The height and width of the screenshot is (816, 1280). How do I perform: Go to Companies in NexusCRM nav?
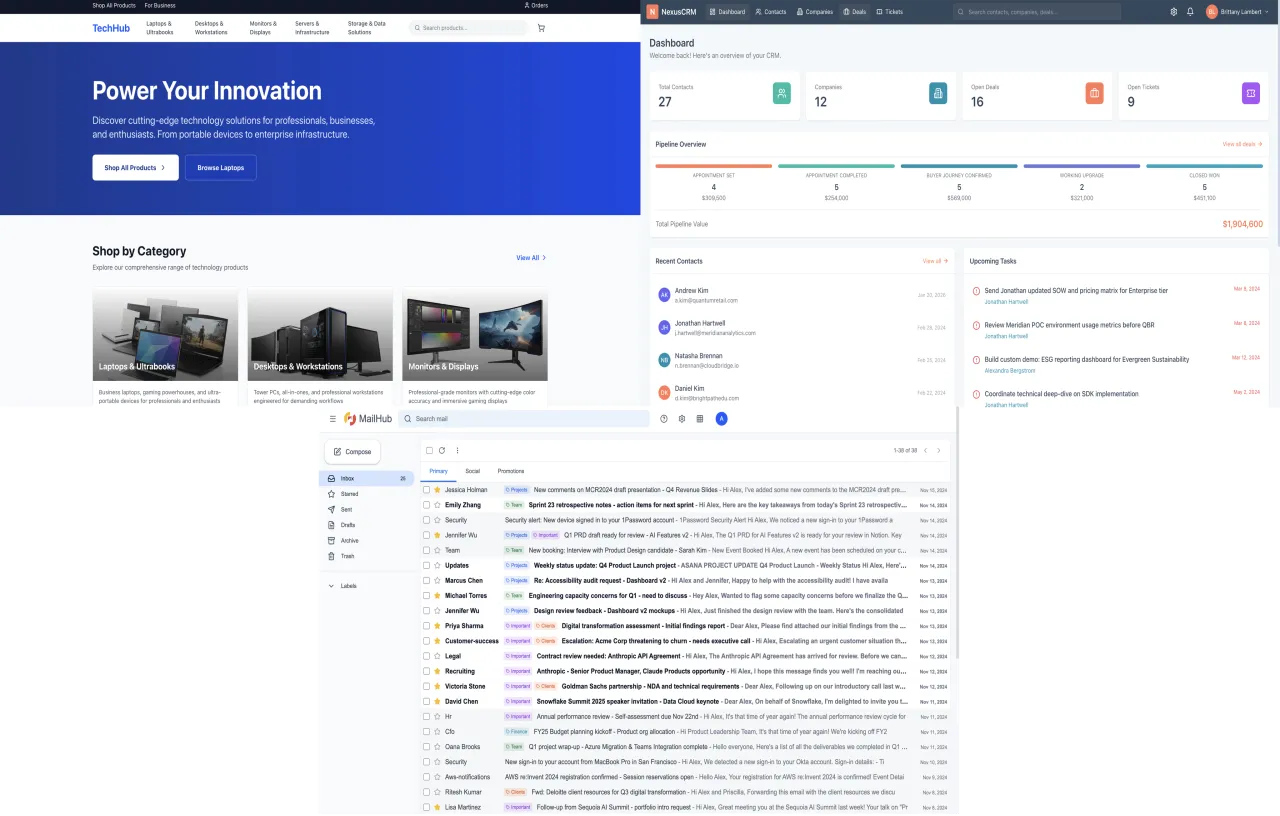click(x=814, y=12)
